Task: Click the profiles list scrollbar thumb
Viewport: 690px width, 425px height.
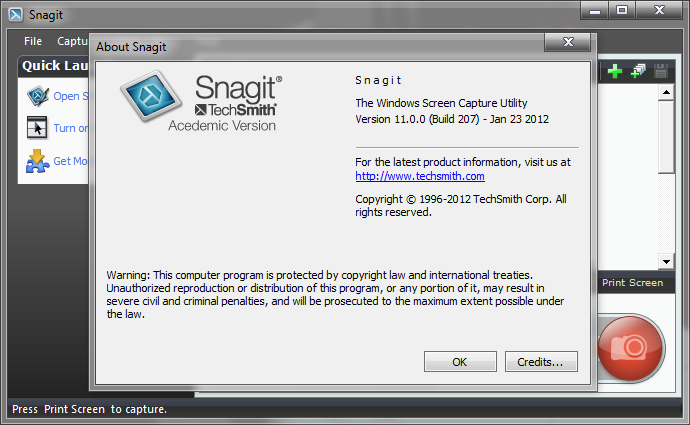Action: (666, 137)
